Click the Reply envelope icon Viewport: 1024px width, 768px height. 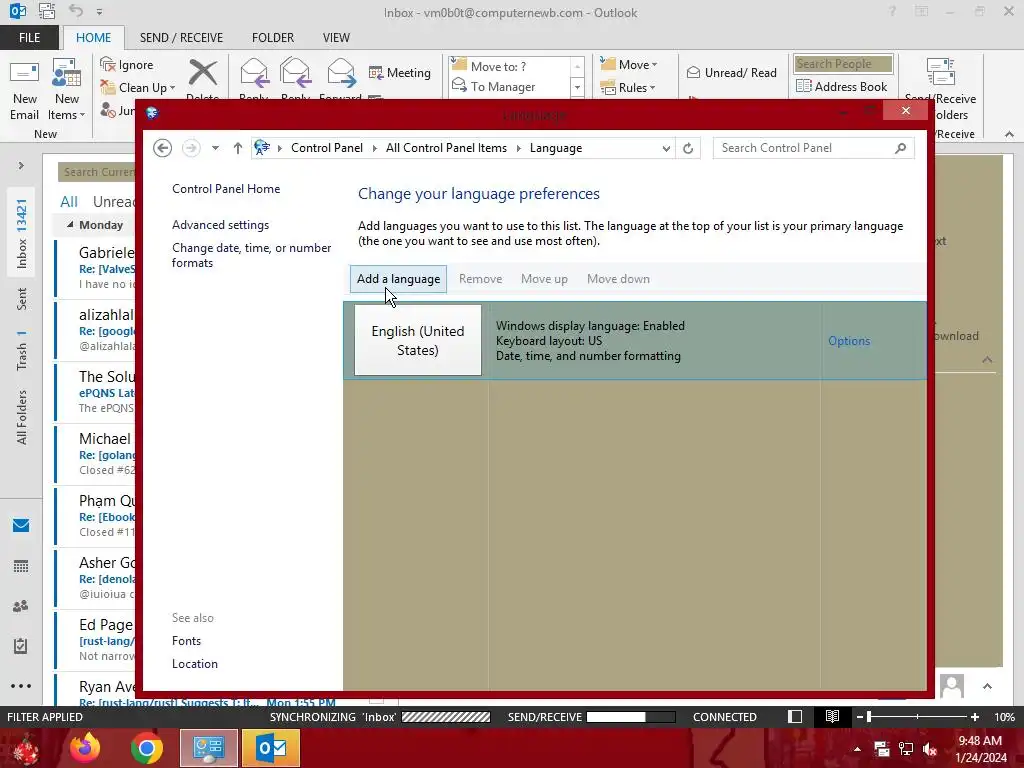[254, 73]
